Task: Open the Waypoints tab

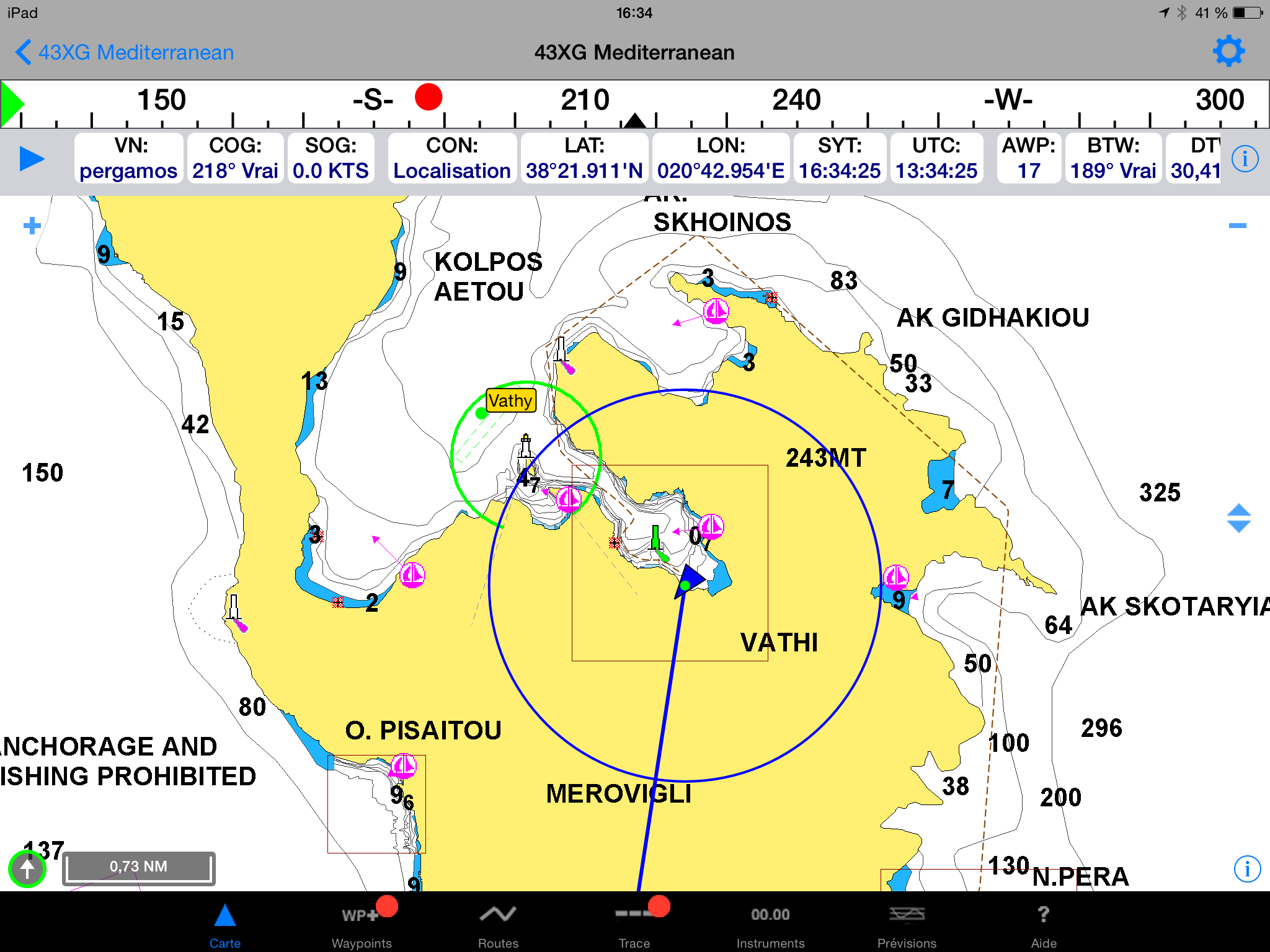Action: (362, 925)
